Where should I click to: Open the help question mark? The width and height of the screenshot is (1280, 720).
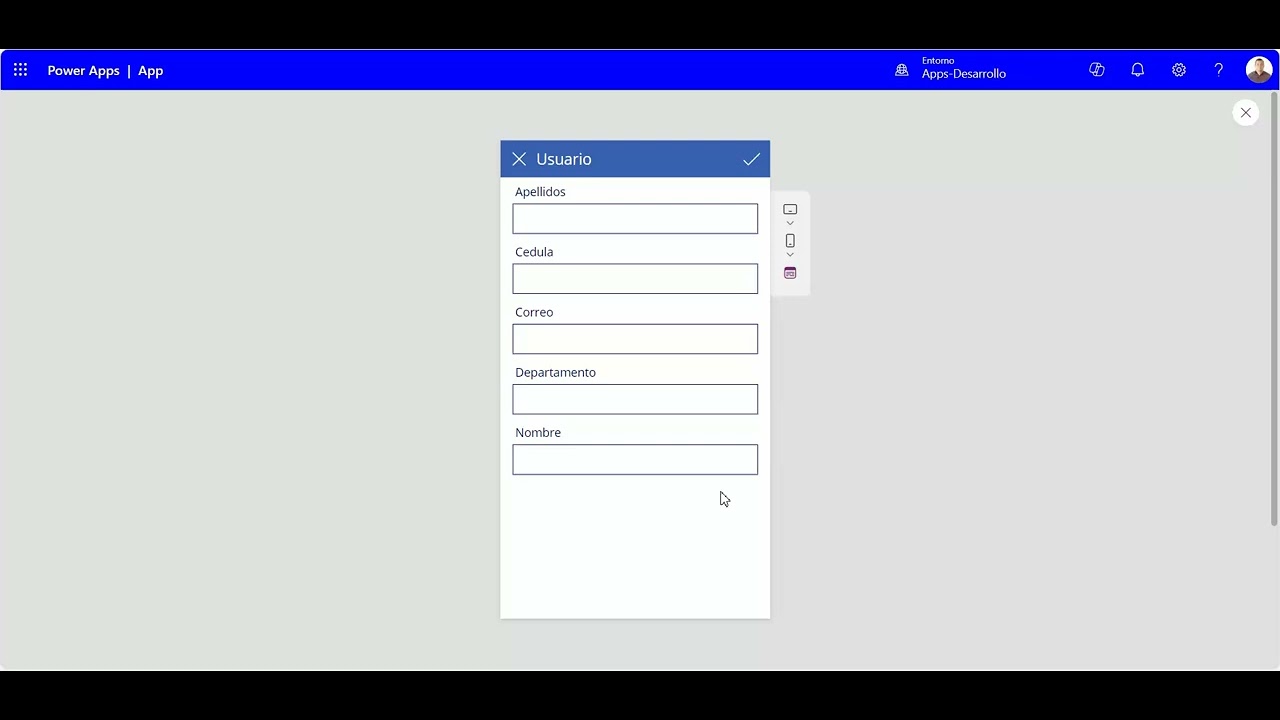(x=1219, y=70)
